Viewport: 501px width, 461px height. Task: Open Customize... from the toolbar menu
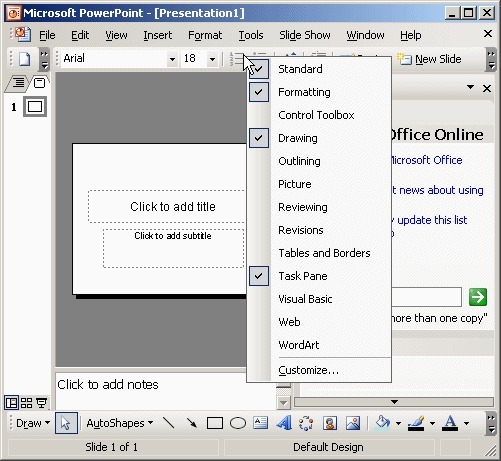[319, 370]
